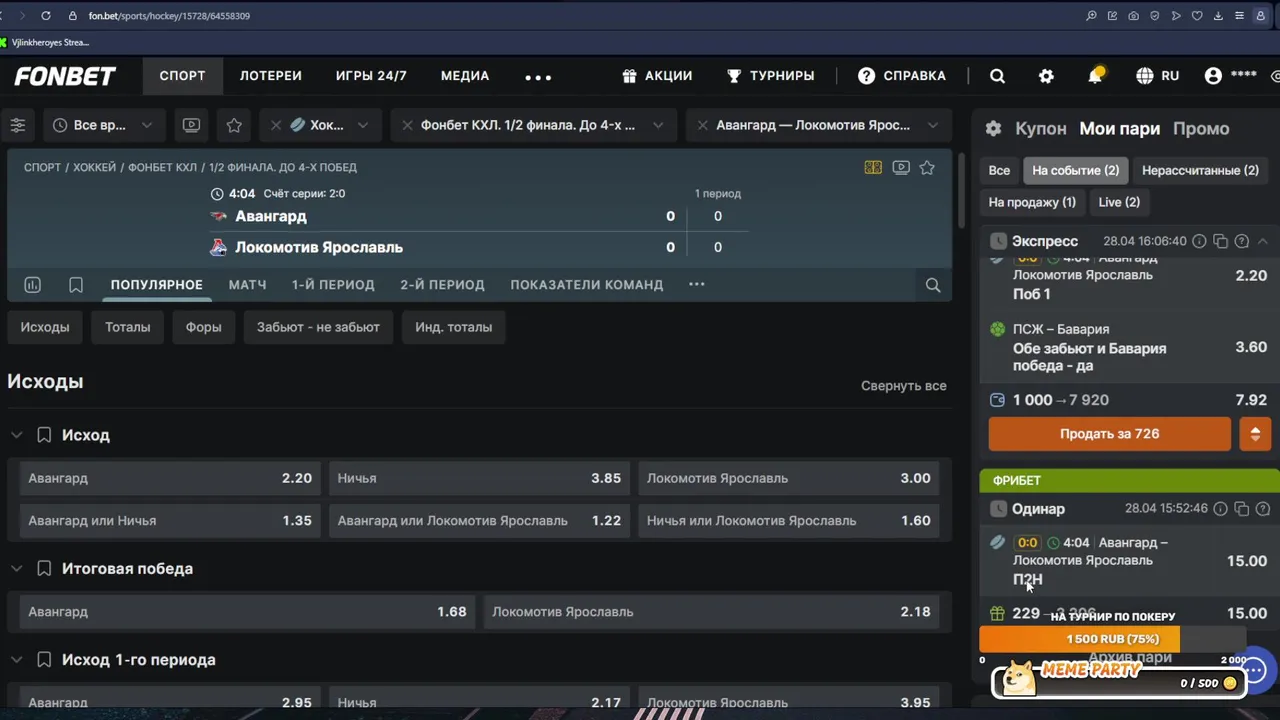1280x720 pixels.
Task: Select the ПОПУЛЯРНОЕ tab
Action: point(156,285)
